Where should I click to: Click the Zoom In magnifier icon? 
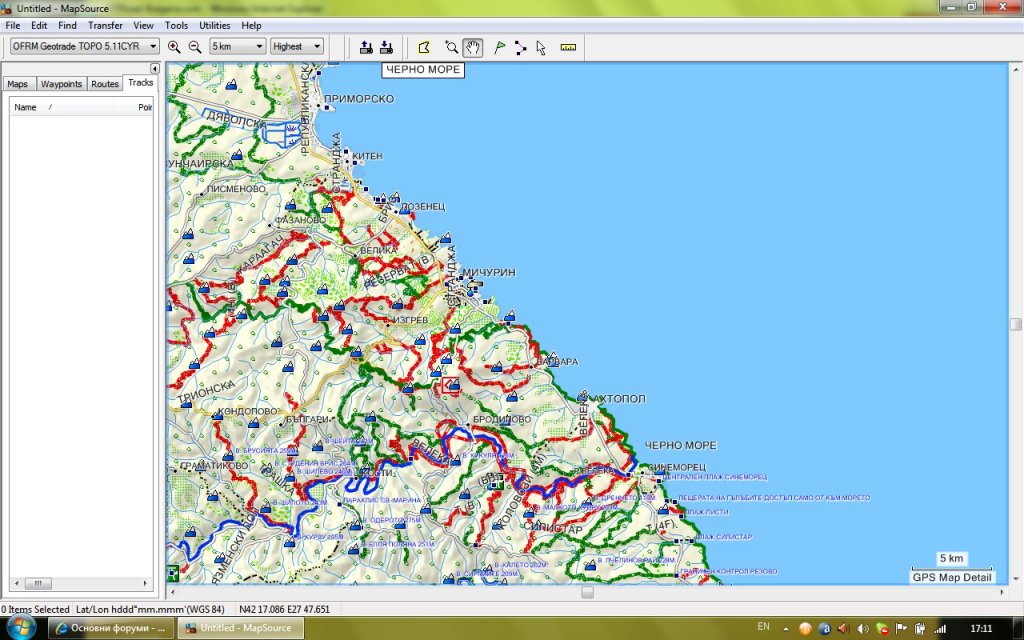click(175, 47)
